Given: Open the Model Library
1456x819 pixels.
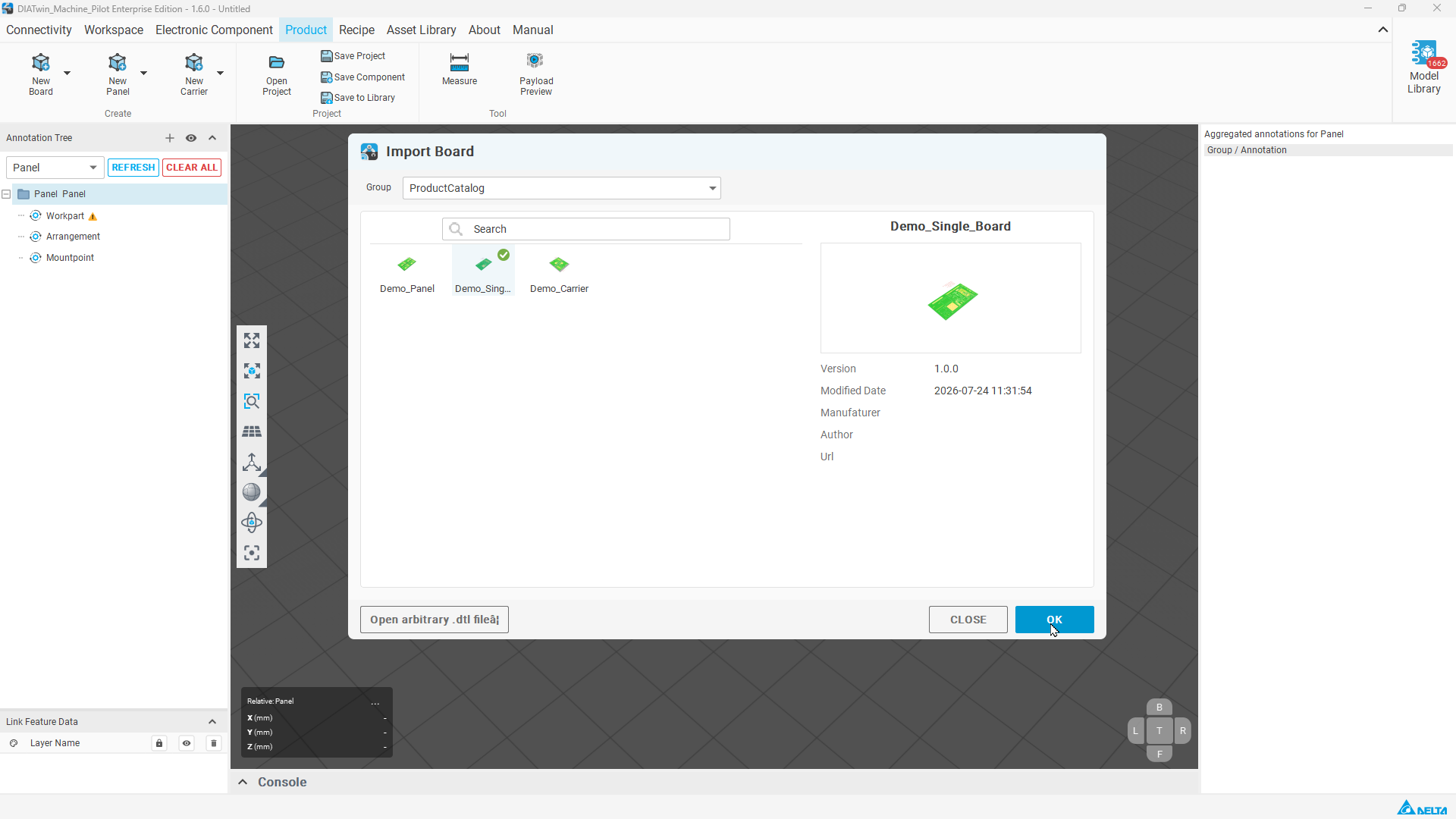Looking at the screenshot, I should (1424, 68).
